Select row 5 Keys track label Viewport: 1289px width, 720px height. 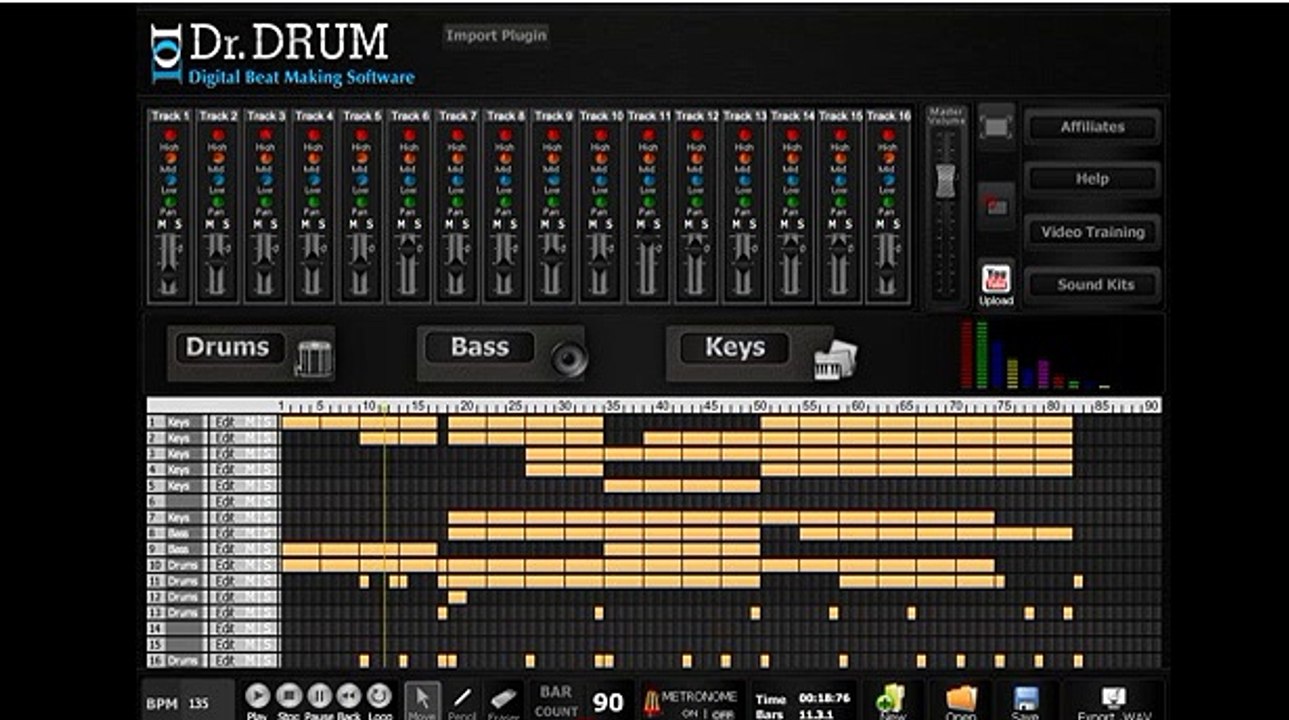178,486
